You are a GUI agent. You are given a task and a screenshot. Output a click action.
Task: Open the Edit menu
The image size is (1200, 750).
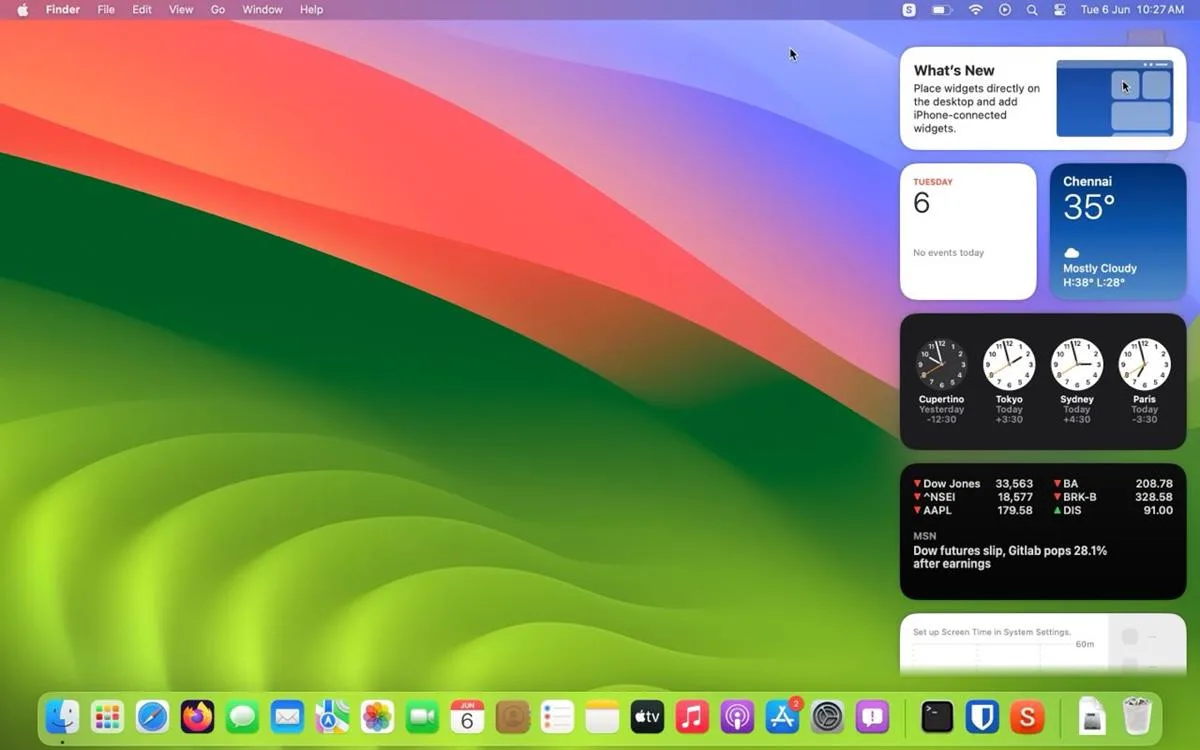point(142,10)
